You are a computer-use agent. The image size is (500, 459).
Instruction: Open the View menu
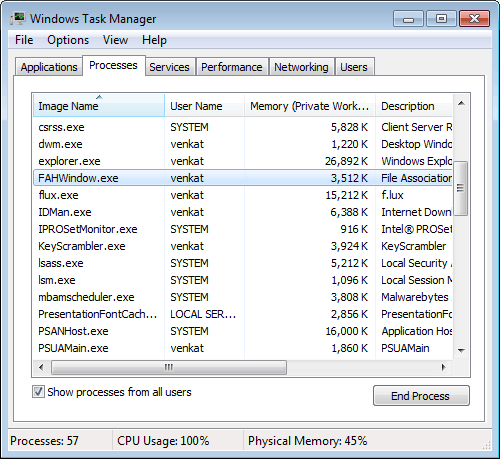point(115,40)
